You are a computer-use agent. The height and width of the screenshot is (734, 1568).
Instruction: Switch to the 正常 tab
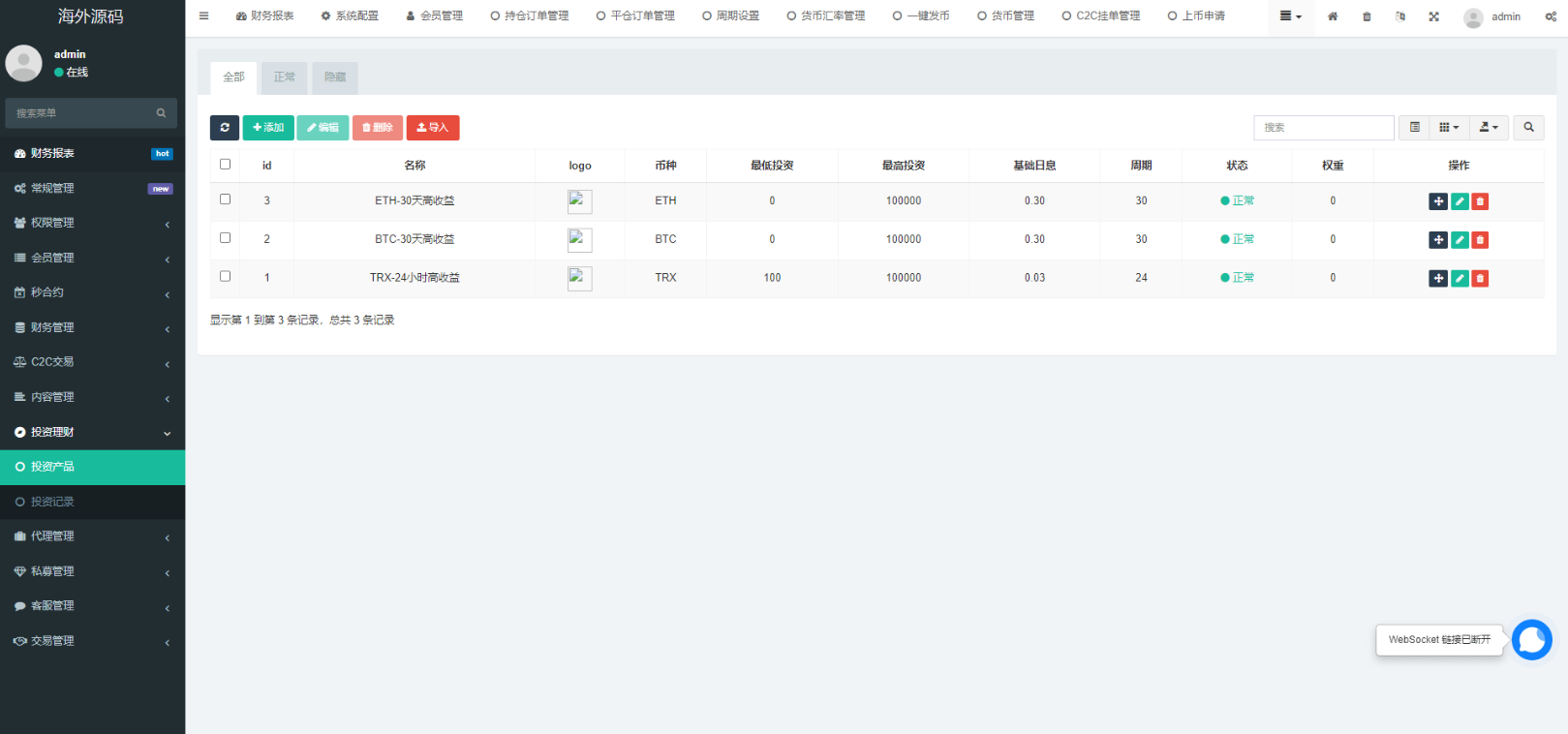284,77
